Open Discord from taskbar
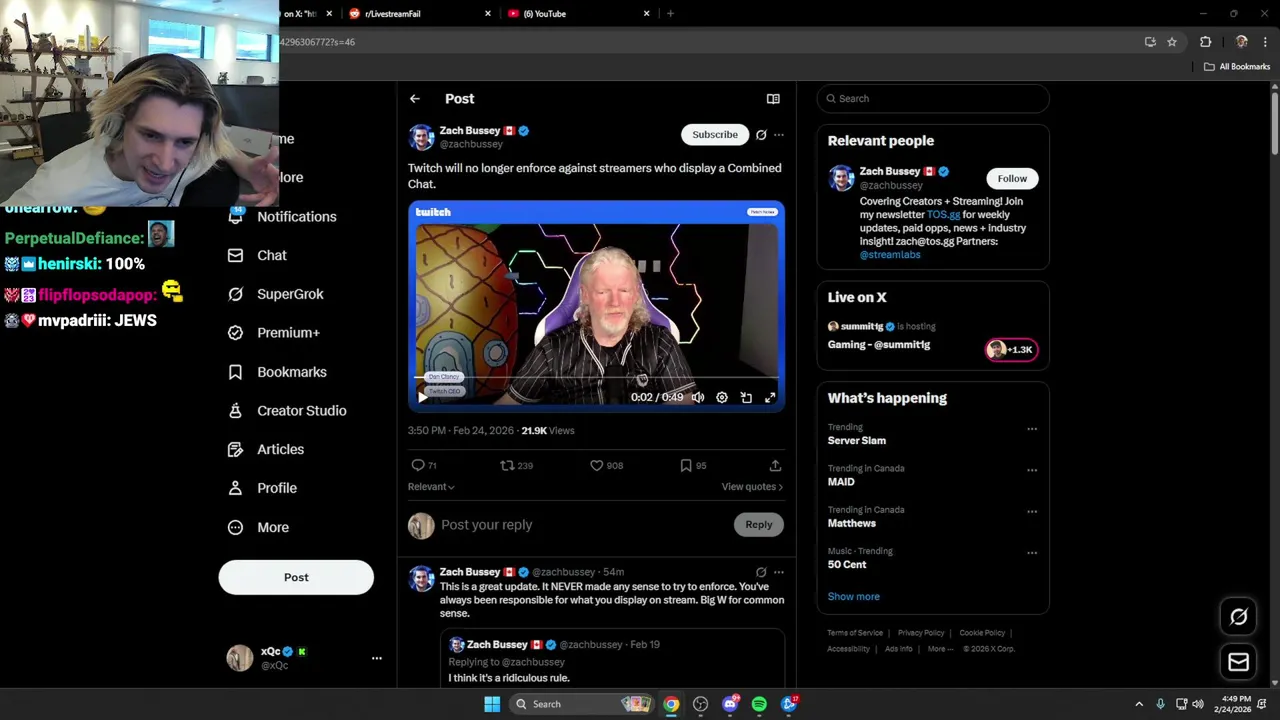Viewport: 1280px width, 720px height. (x=730, y=705)
